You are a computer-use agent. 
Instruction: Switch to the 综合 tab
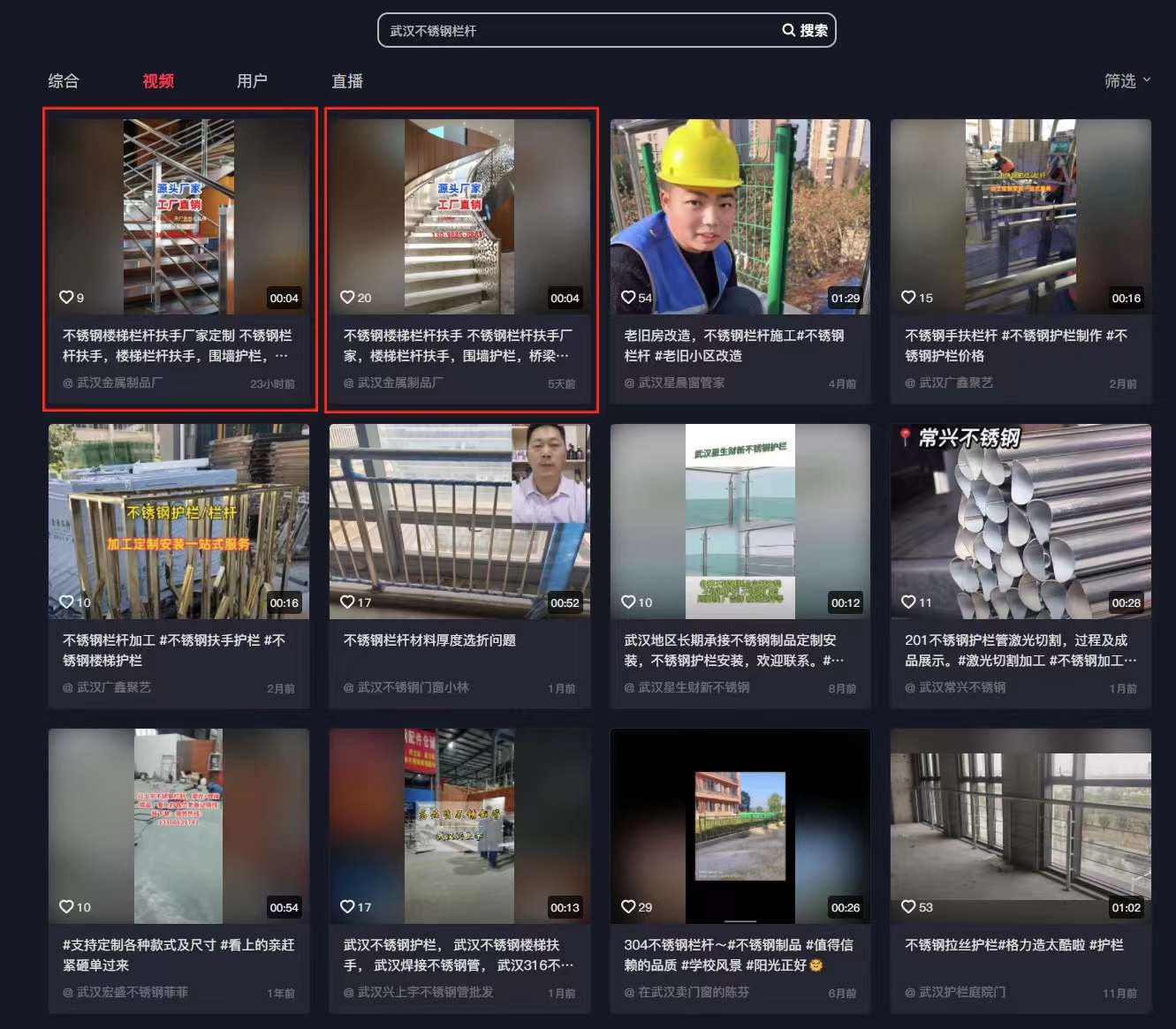click(x=64, y=81)
